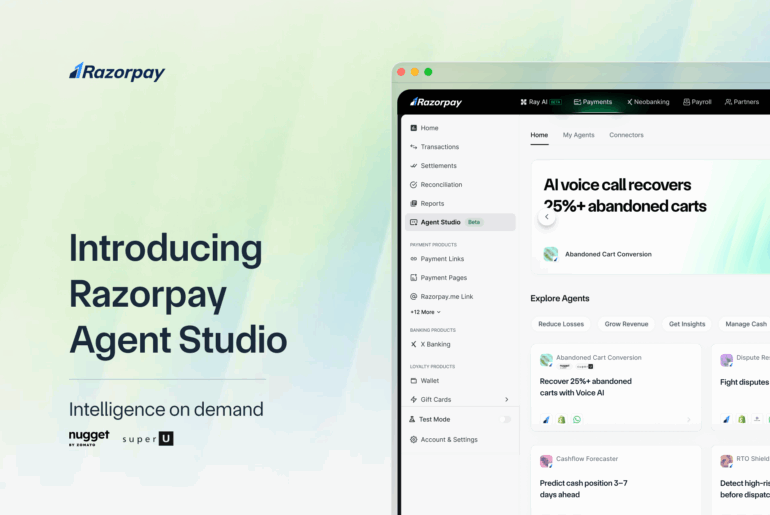This screenshot has width=770, height=515.
Task: Click WhatsApp icon on Abandoned Cart card
Action: [577, 420]
